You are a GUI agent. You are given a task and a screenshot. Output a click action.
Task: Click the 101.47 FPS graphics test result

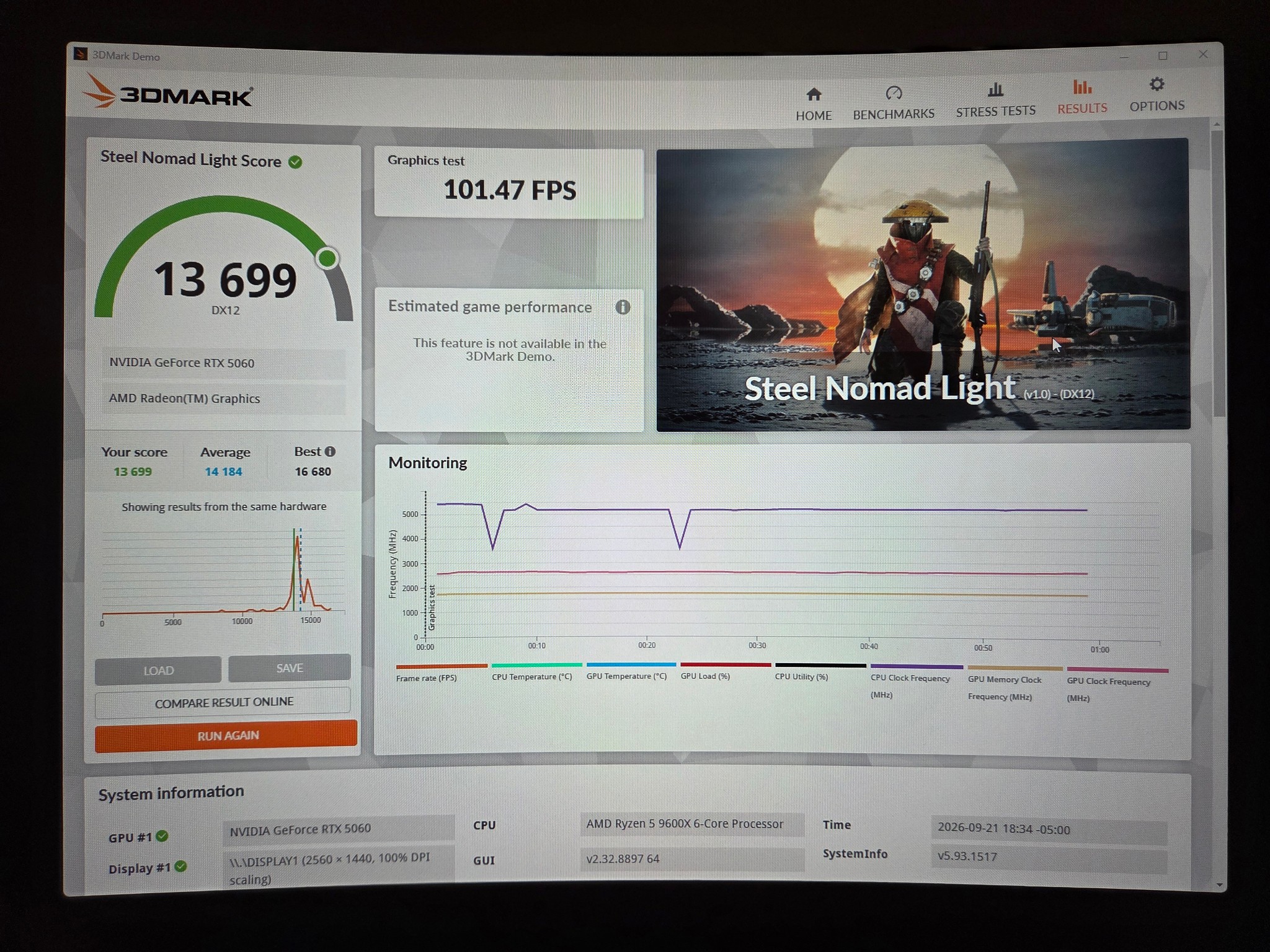click(510, 190)
